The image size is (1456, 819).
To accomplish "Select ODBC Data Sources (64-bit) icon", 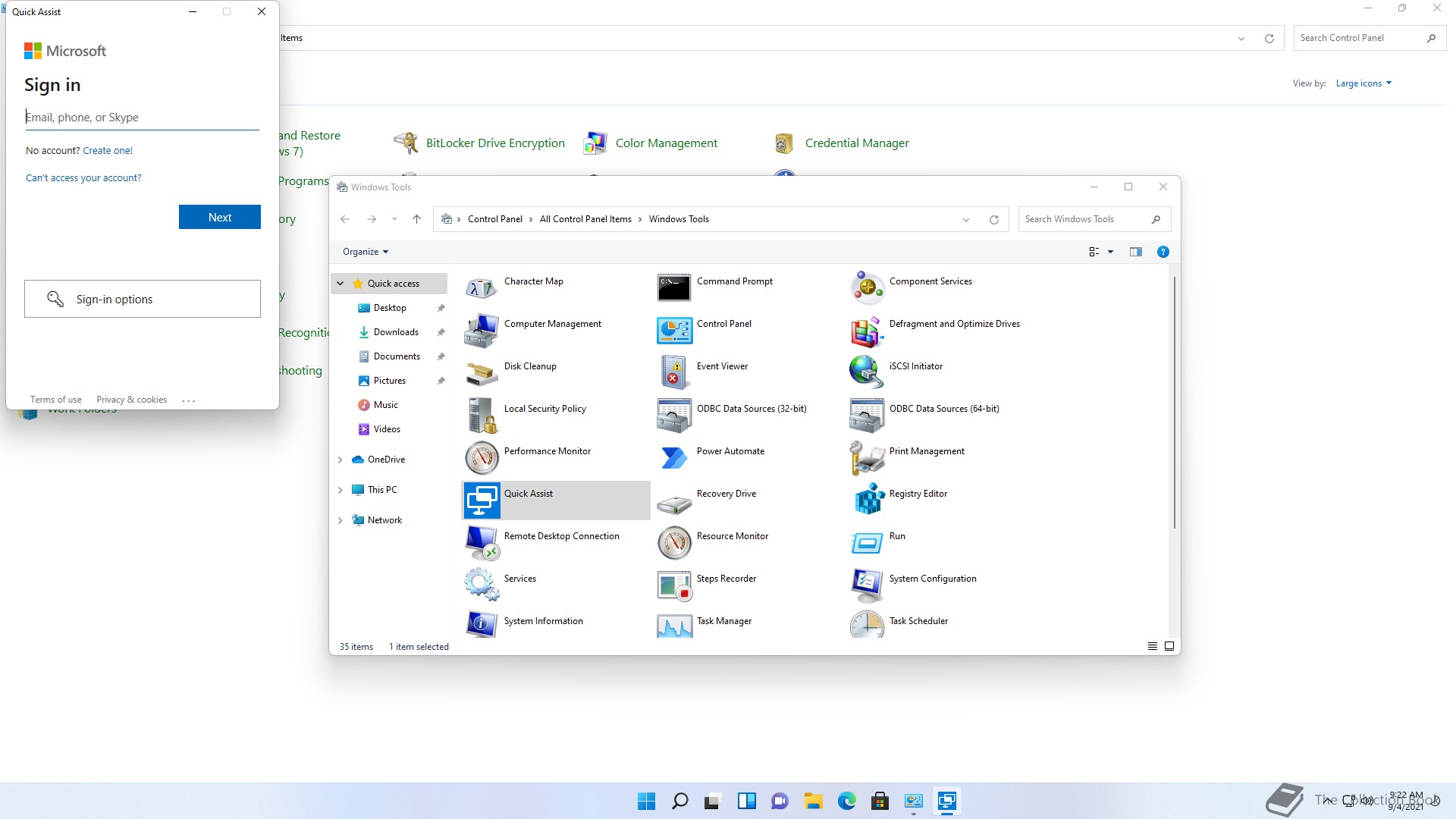I will [x=867, y=416].
